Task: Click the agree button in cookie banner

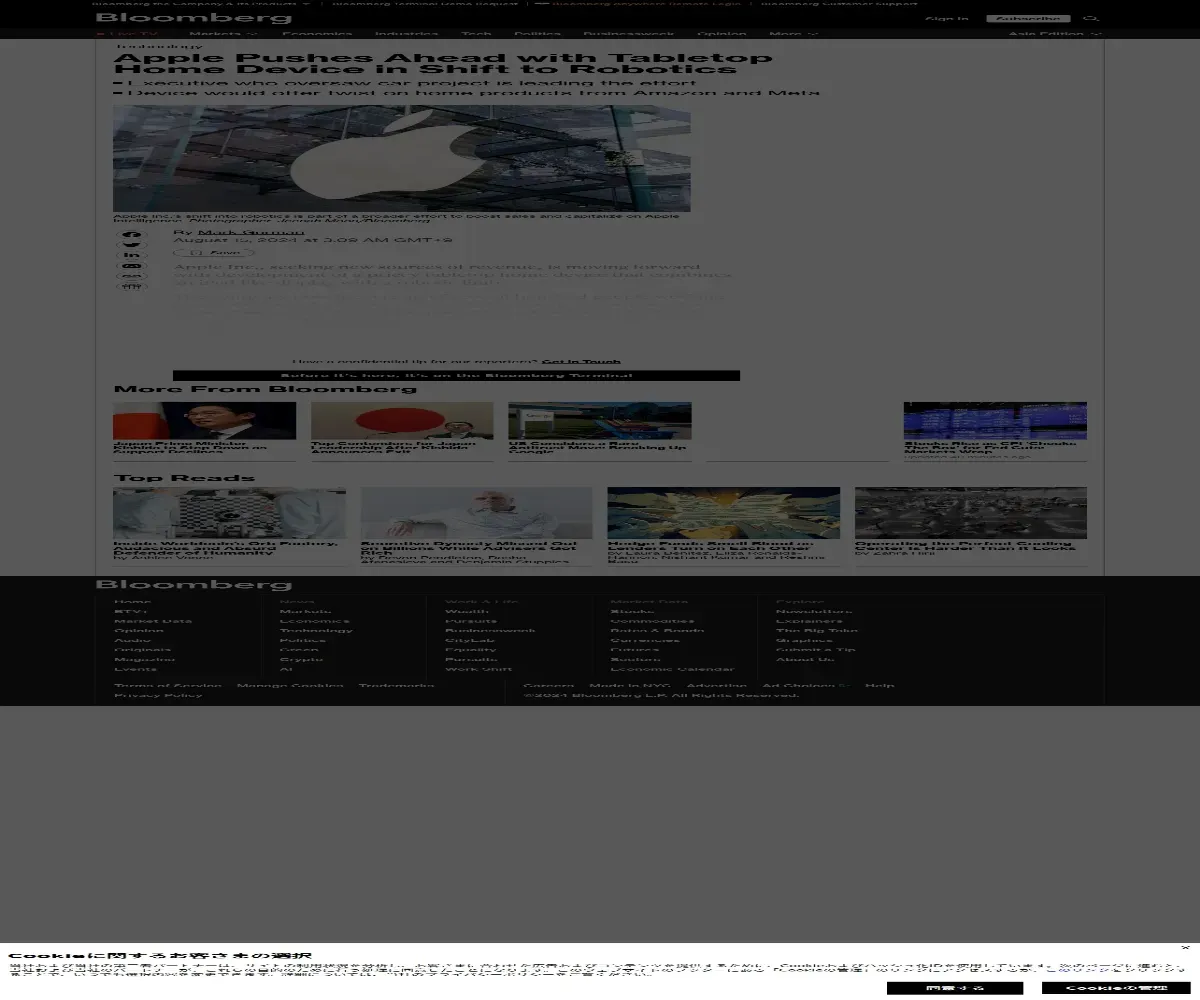Action: click(954, 988)
